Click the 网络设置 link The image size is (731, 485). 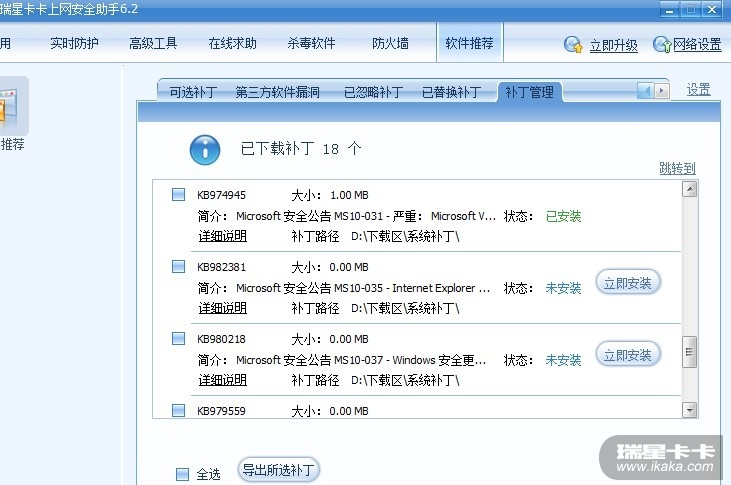coord(697,45)
